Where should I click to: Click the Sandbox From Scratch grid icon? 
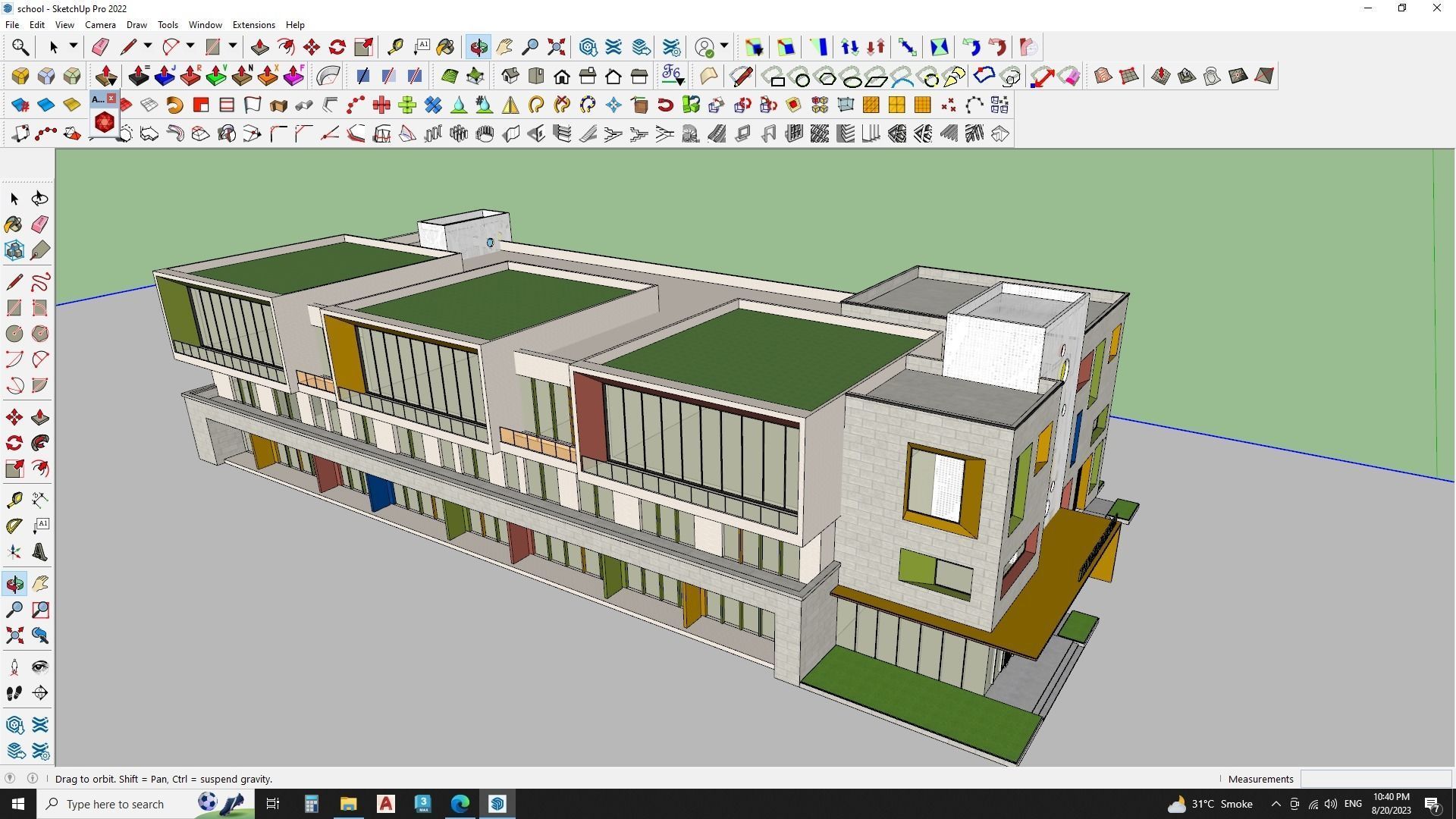tap(1129, 76)
